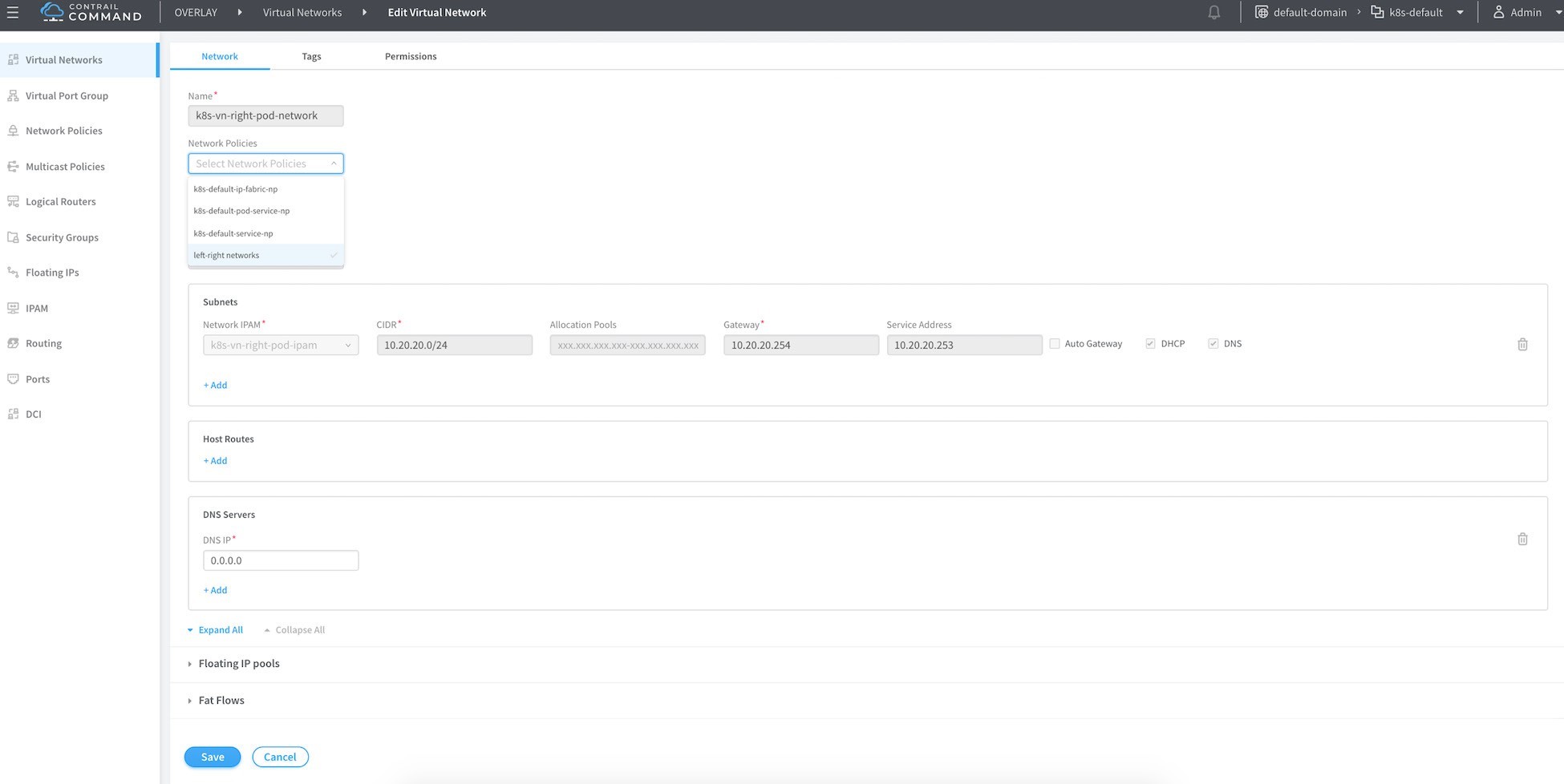Open the Network Policies select box
1564x784 pixels.
(x=265, y=164)
